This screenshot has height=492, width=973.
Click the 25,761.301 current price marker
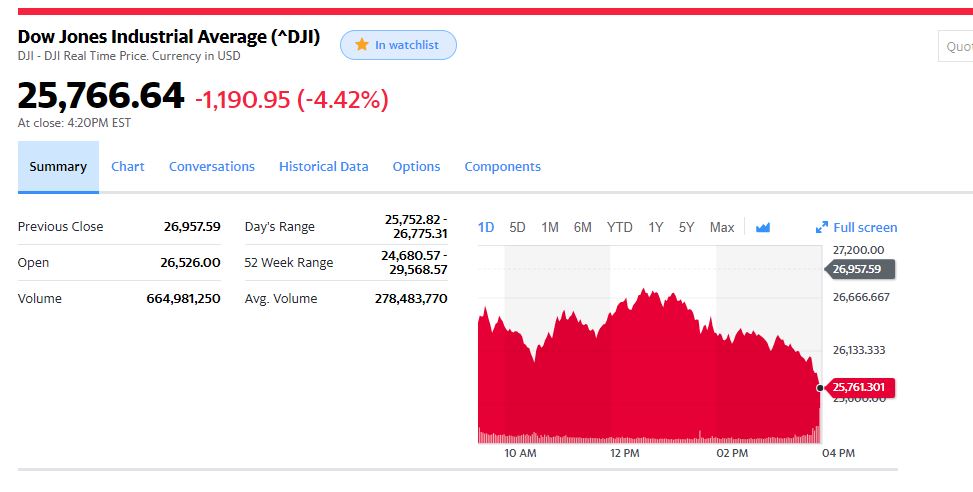[860, 387]
